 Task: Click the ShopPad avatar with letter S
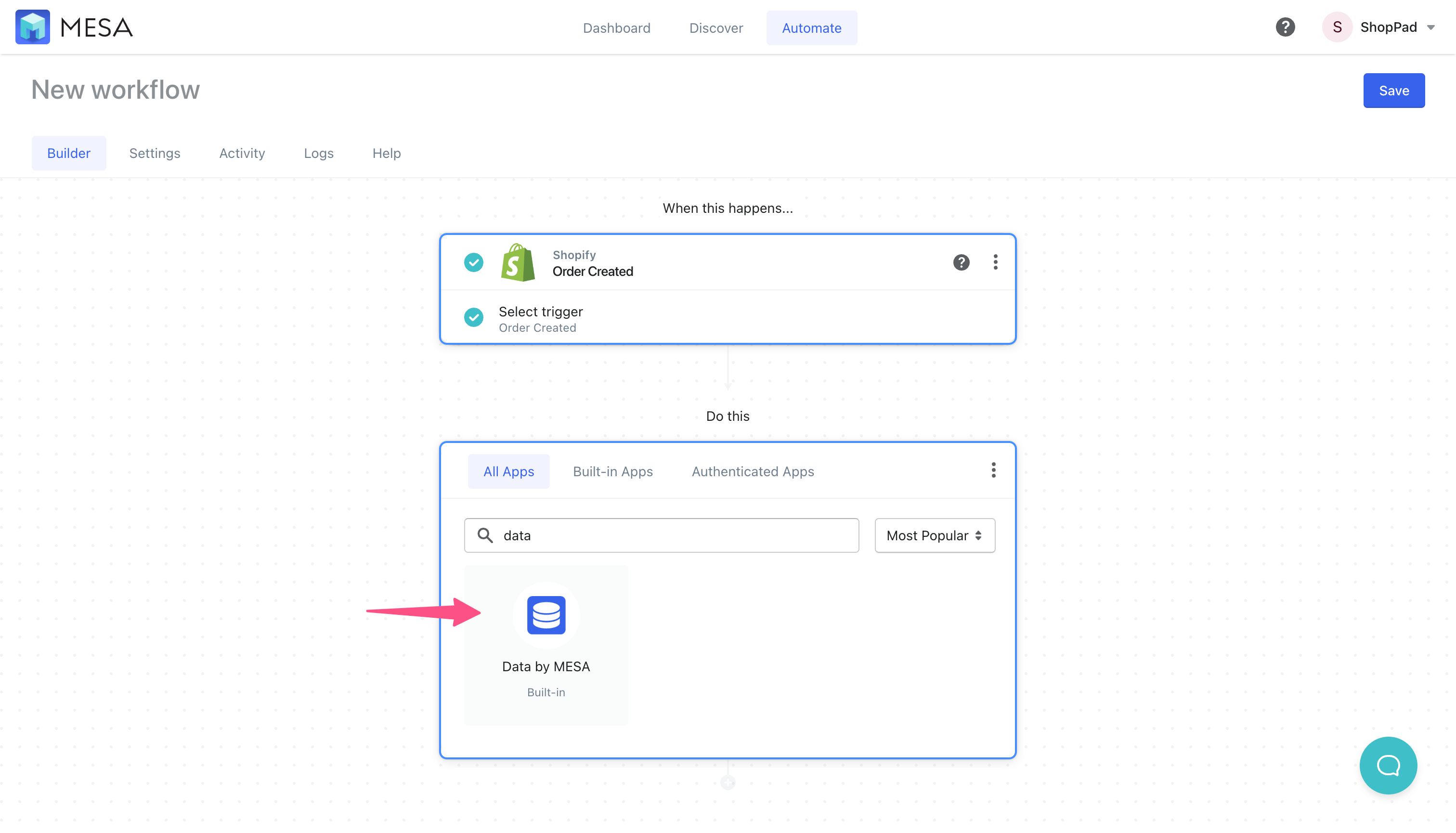pyautogui.click(x=1337, y=27)
